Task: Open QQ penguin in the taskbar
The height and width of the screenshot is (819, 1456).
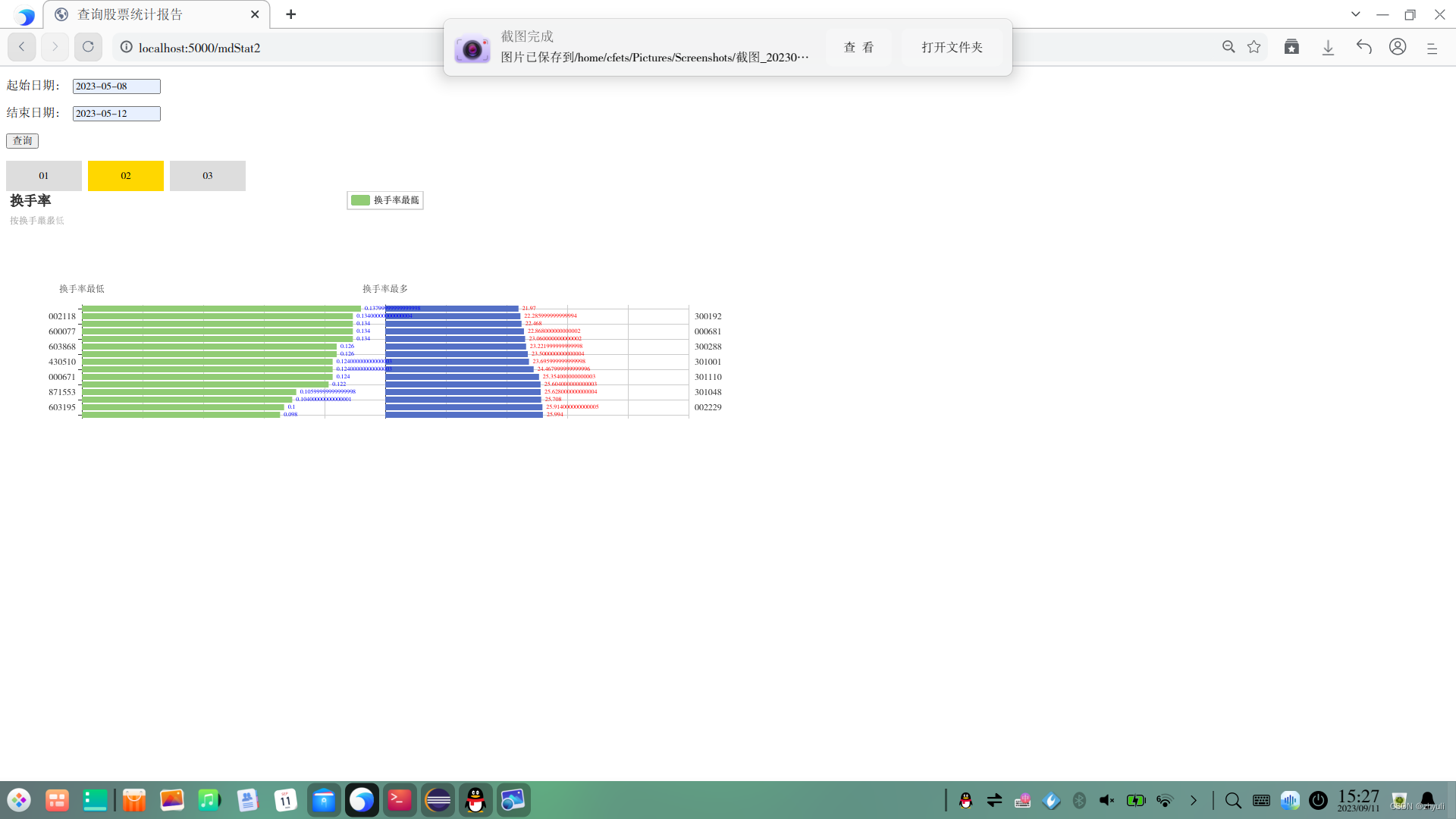Action: (475, 800)
